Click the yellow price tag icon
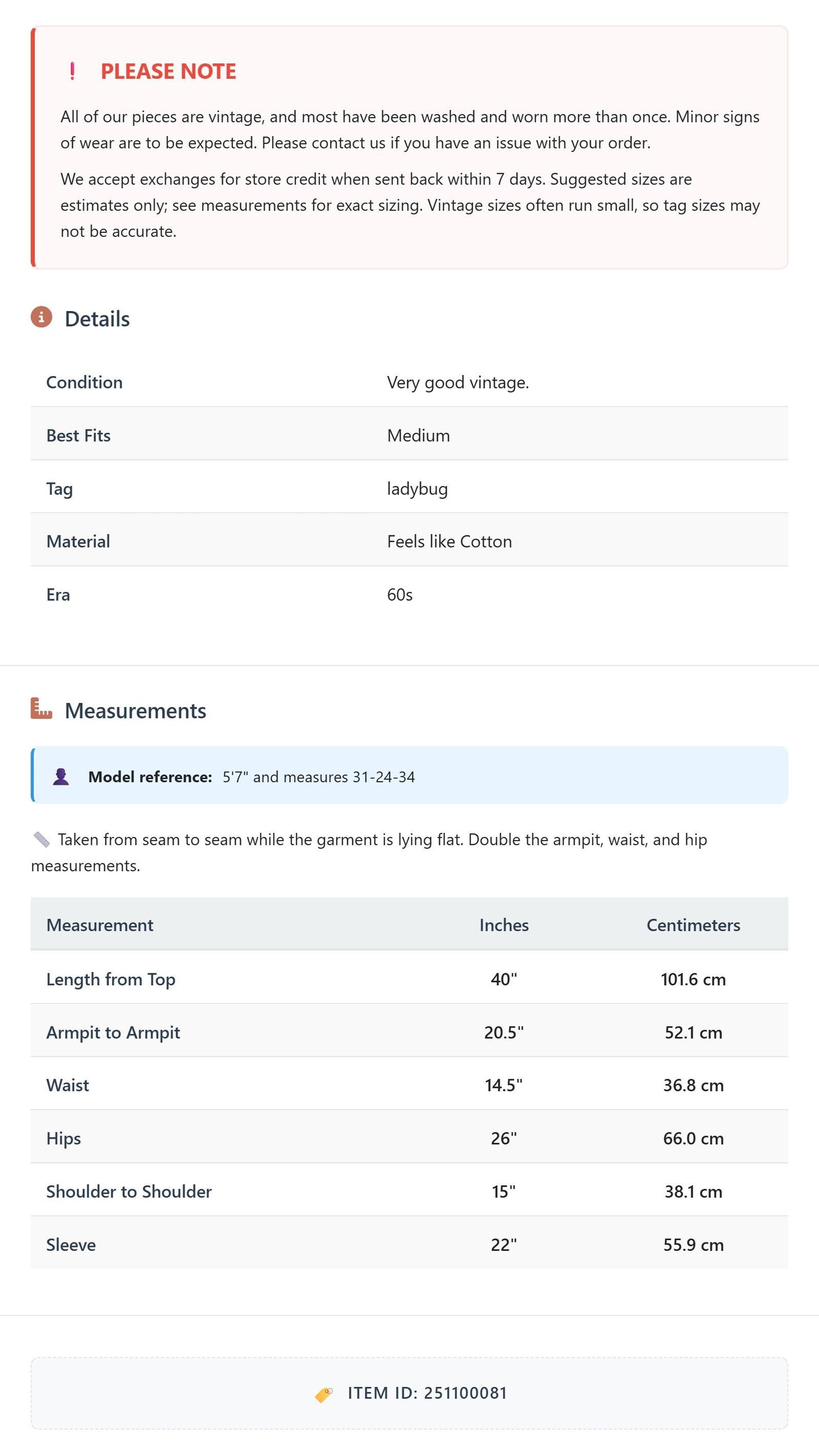The image size is (819, 1456). (324, 1394)
